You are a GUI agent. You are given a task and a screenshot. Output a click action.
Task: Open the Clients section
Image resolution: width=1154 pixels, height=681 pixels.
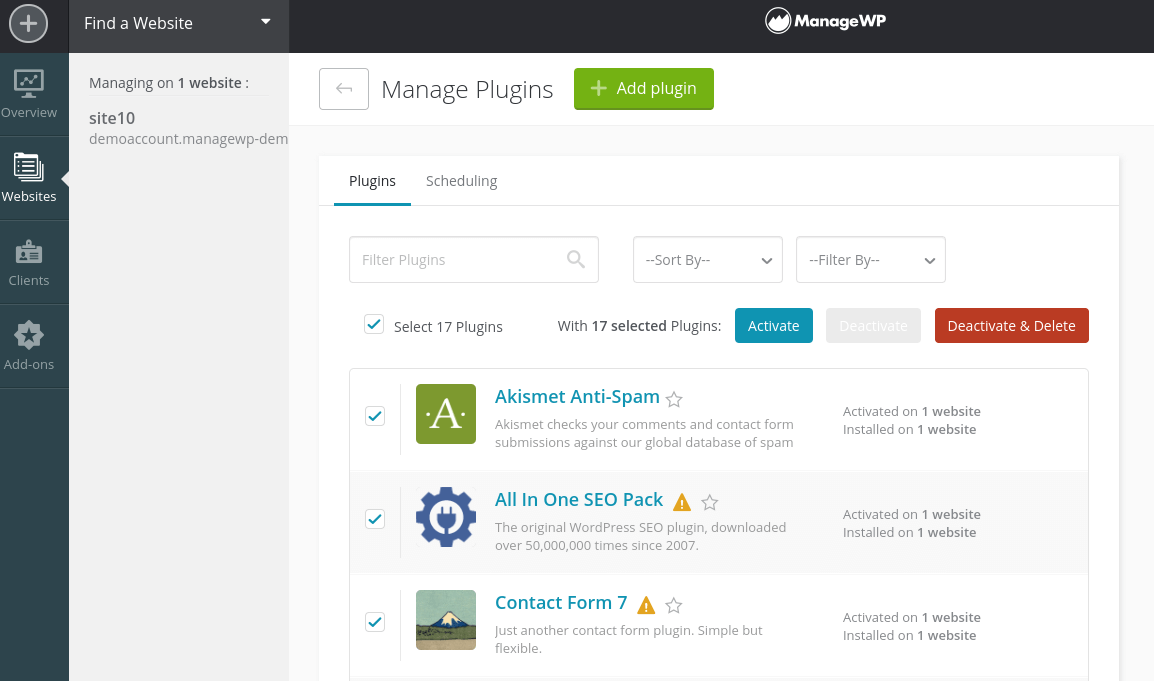coord(30,263)
